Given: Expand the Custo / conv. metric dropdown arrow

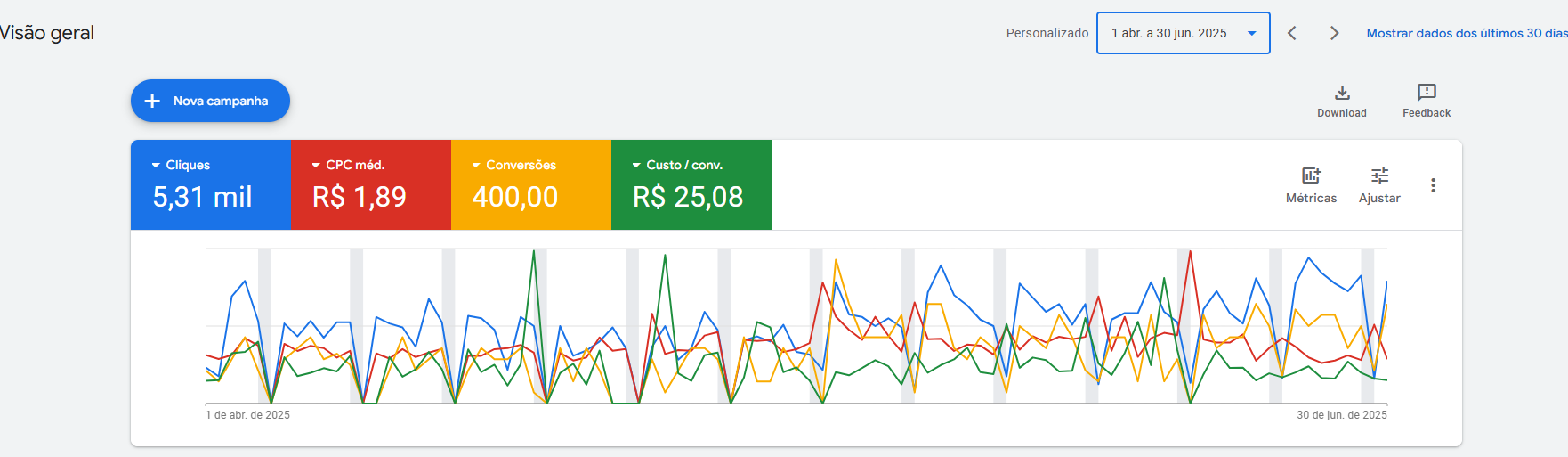Looking at the screenshot, I should coord(636,166).
